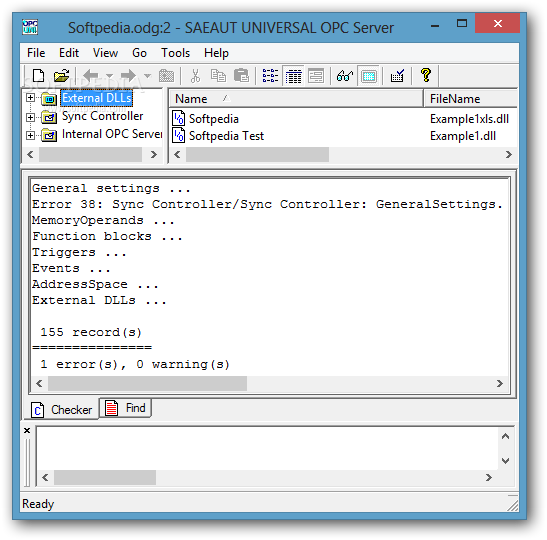Click the Find binoculars icon

click(x=345, y=75)
